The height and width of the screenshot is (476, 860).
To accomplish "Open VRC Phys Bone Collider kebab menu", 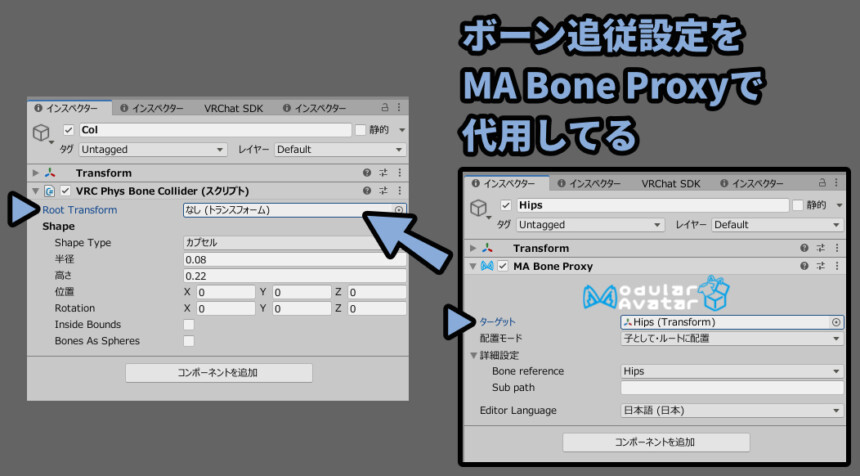I will click(399, 191).
